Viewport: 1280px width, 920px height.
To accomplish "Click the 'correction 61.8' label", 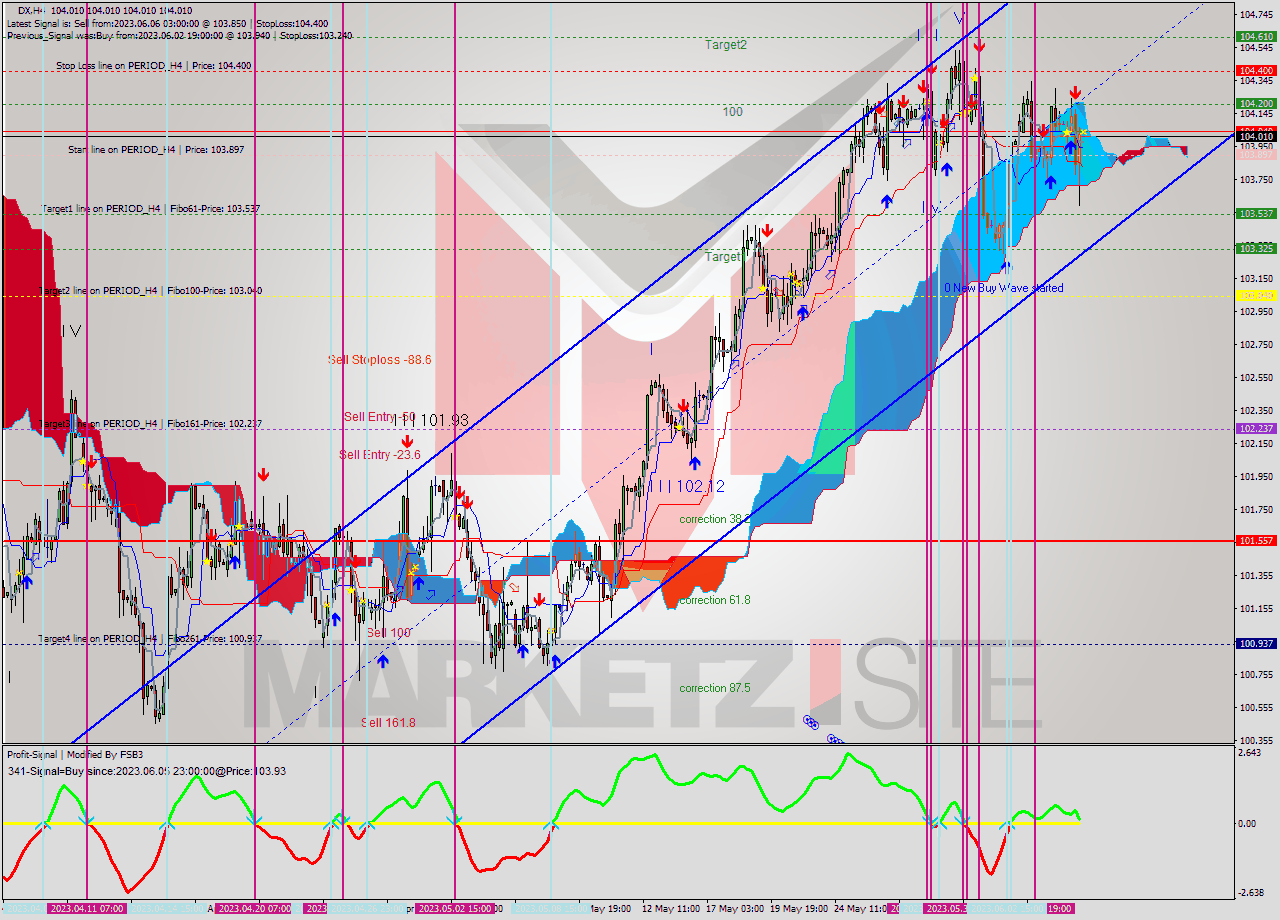I will click(714, 600).
